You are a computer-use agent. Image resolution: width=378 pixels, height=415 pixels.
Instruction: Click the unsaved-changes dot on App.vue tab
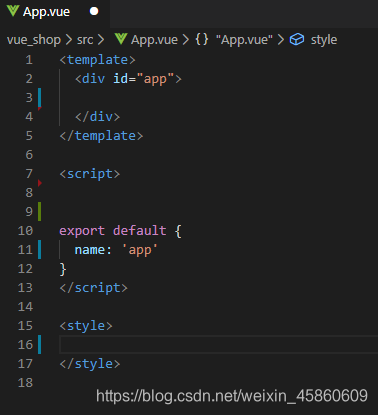[x=94, y=12]
